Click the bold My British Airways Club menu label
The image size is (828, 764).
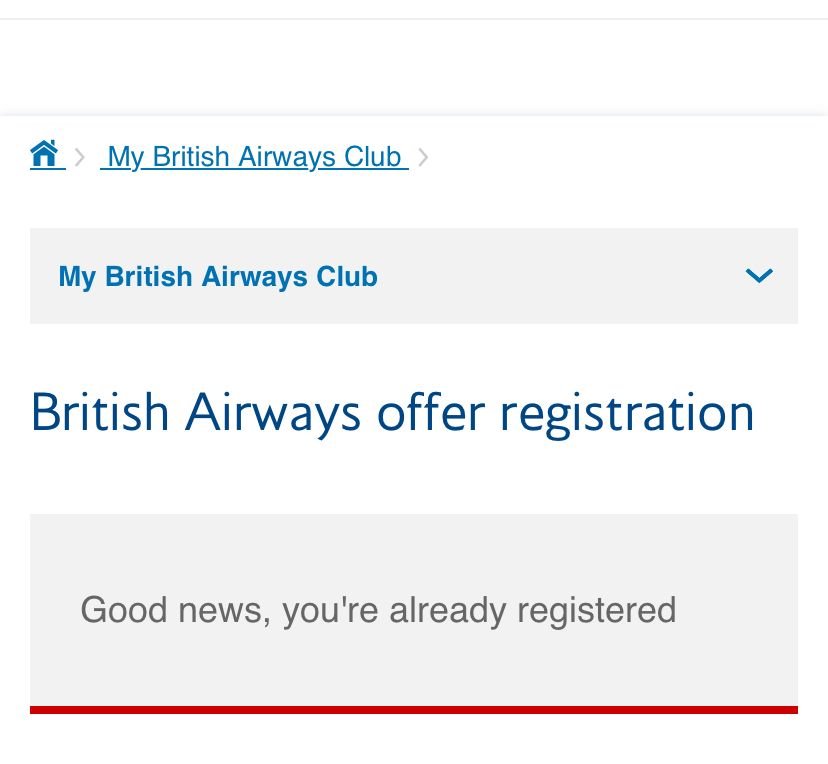pyautogui.click(x=218, y=277)
